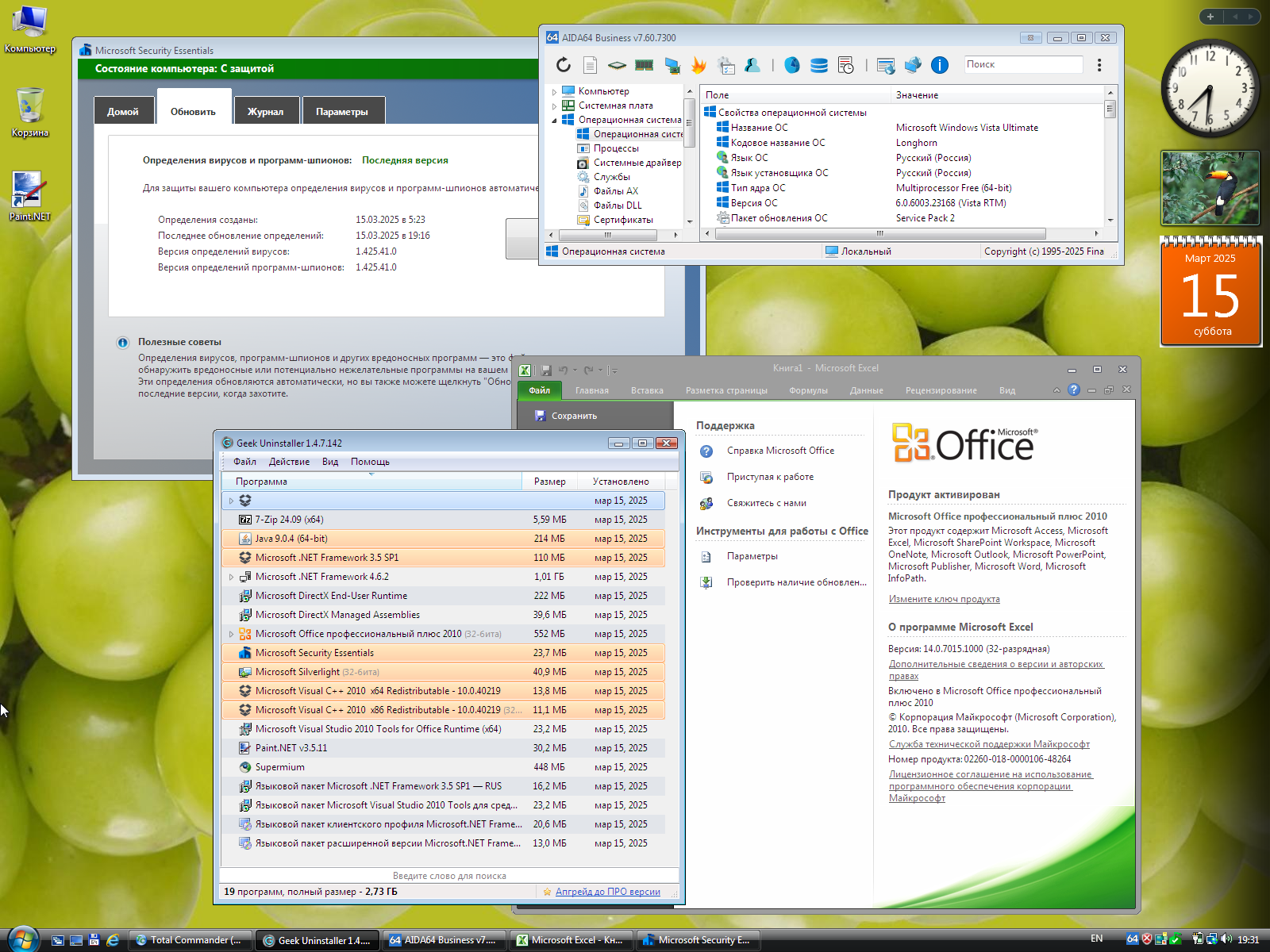Click the Refresh icon in the AIDA64 toolbar
Image resolution: width=1270 pixels, height=952 pixels.
pyautogui.click(x=563, y=65)
